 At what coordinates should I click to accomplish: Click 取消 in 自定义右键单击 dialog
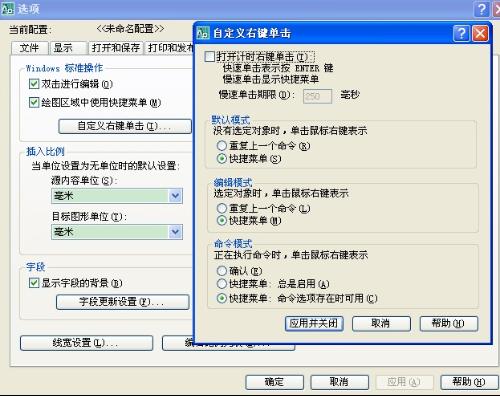click(381, 323)
